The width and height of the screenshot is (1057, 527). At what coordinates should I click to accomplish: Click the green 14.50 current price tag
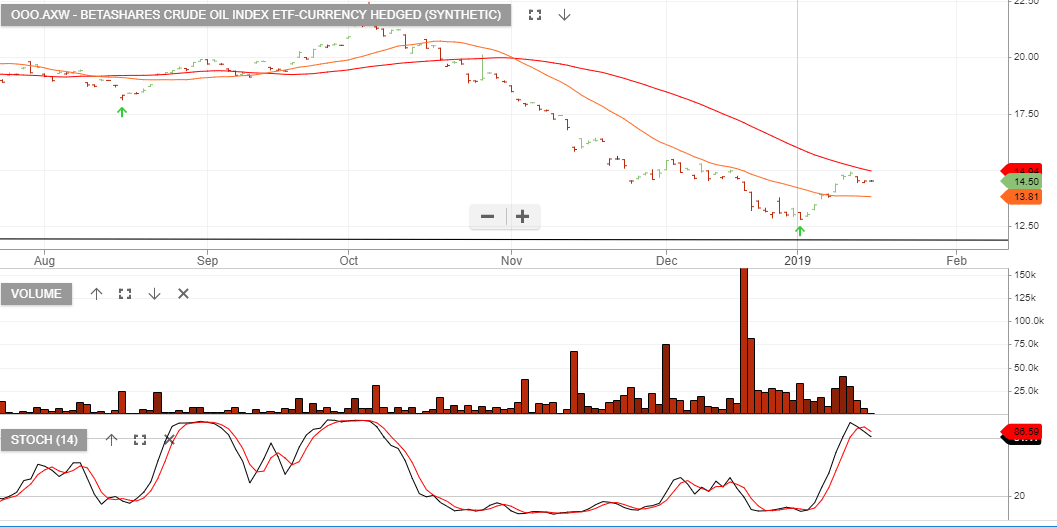pyautogui.click(x=1023, y=182)
